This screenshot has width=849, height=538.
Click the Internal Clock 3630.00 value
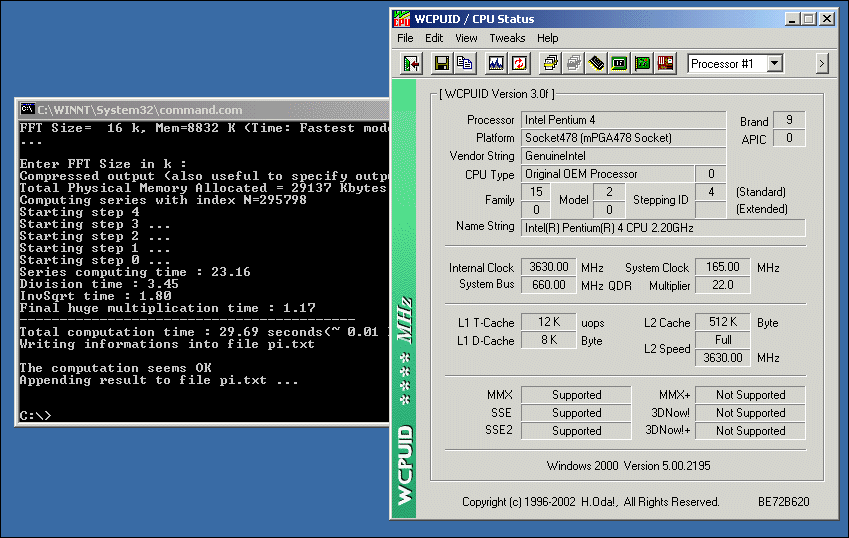click(548, 267)
